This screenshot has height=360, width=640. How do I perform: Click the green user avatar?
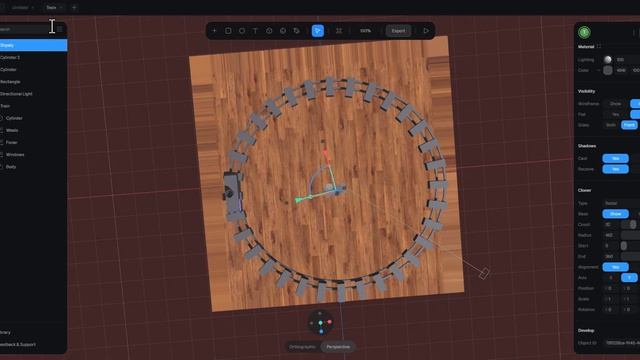584,32
